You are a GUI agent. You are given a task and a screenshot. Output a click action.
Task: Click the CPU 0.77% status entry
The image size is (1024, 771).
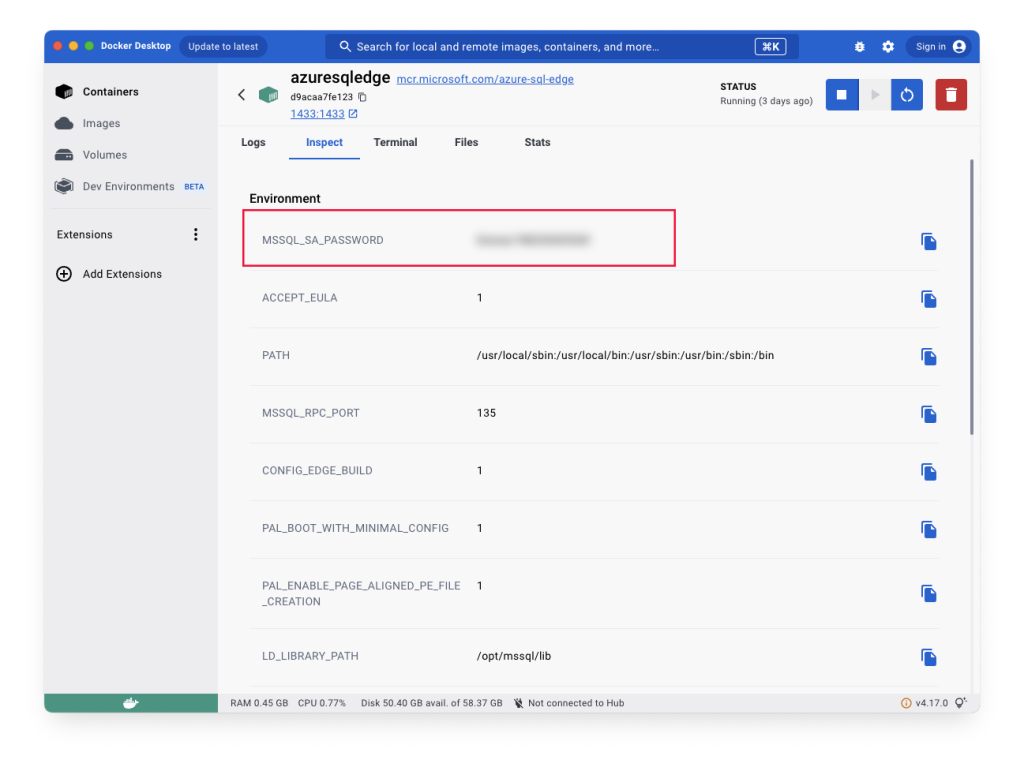[x=322, y=703]
